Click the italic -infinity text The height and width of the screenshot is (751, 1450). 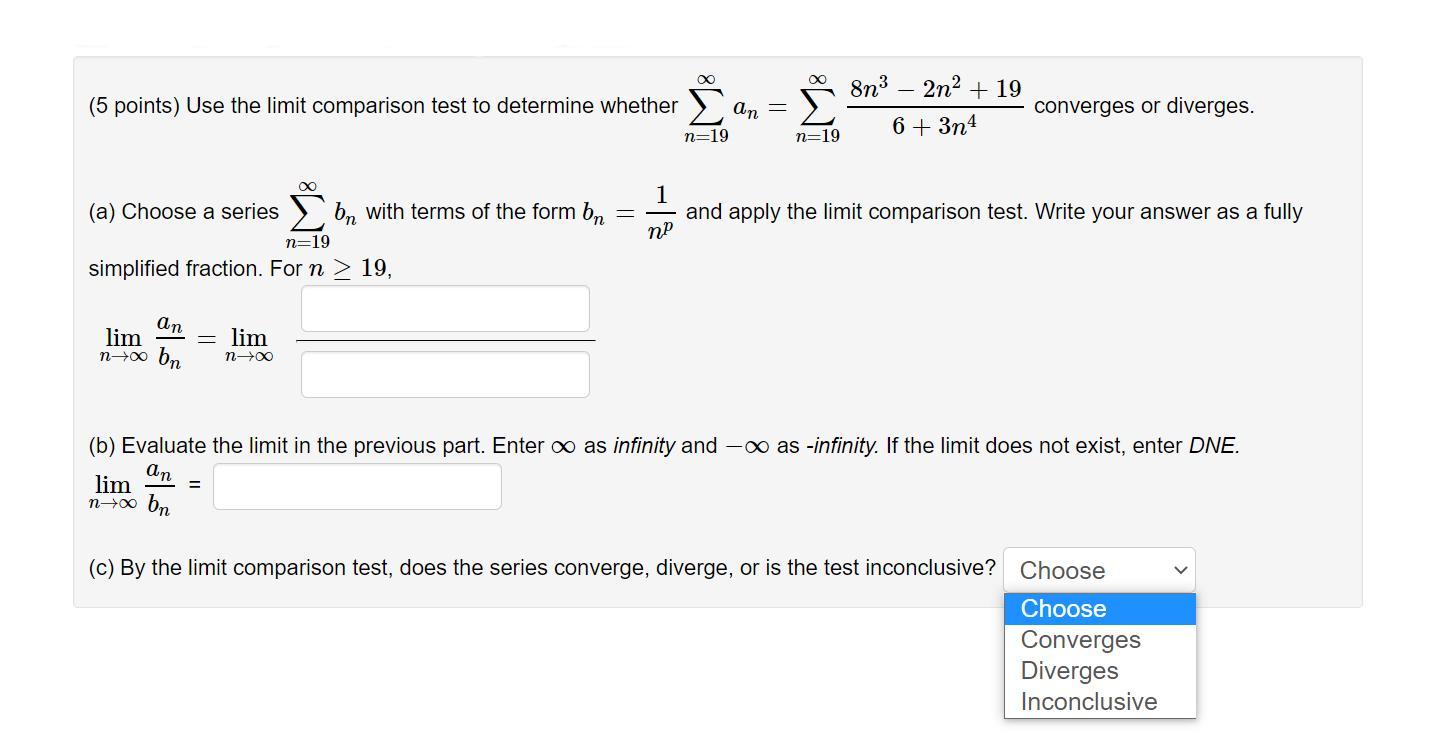pyautogui.click(x=842, y=446)
